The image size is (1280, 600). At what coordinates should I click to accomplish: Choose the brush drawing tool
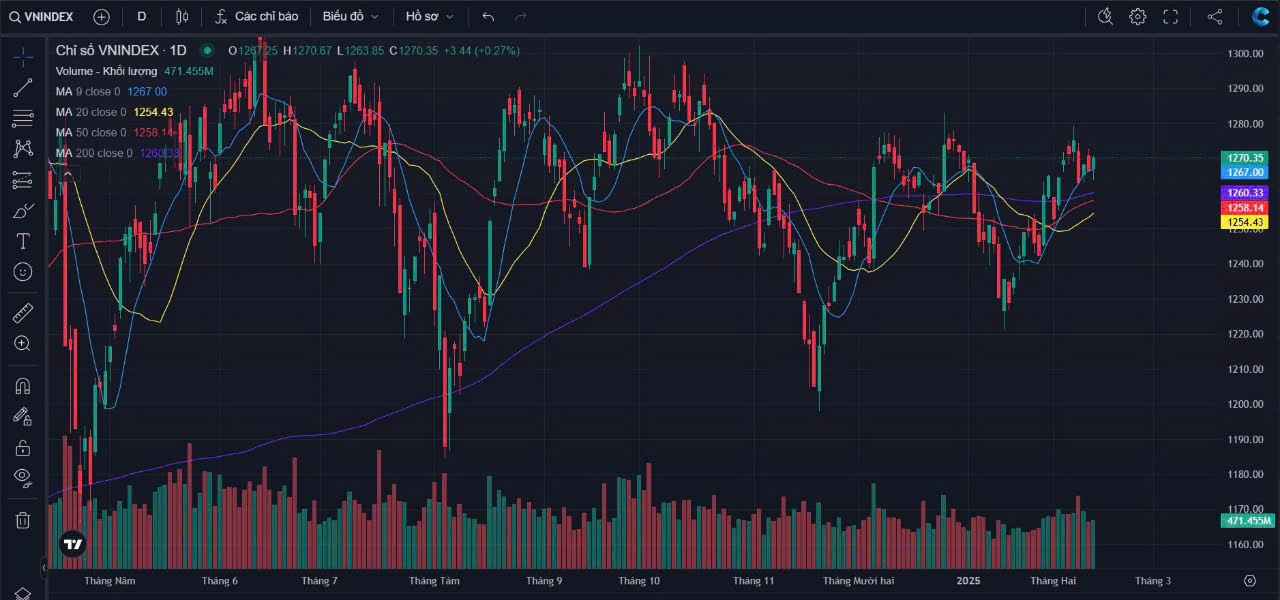[22, 211]
